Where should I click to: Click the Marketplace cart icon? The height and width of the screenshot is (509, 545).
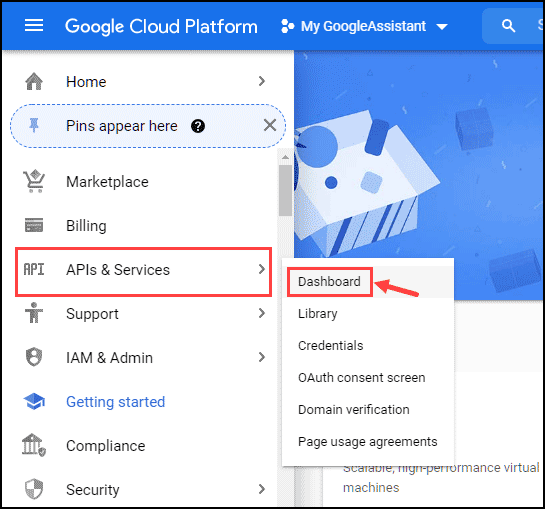click(x=34, y=181)
